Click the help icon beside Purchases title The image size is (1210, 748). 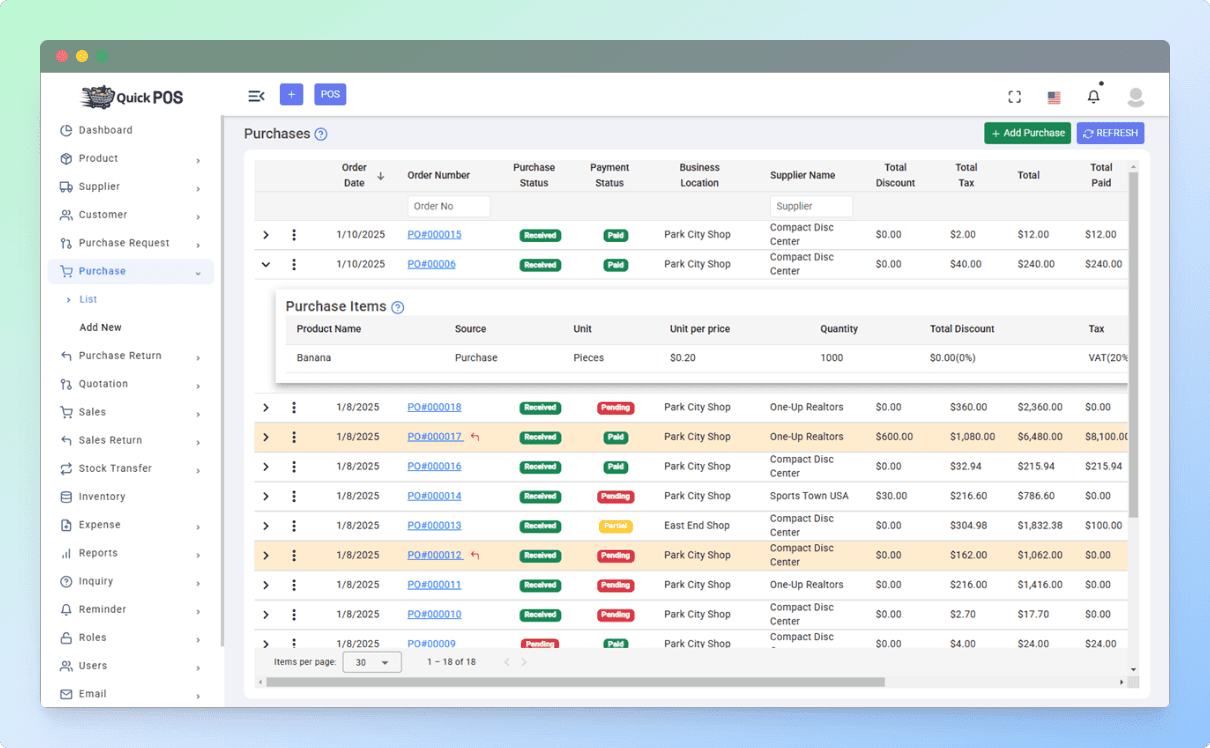pyautogui.click(x=321, y=134)
